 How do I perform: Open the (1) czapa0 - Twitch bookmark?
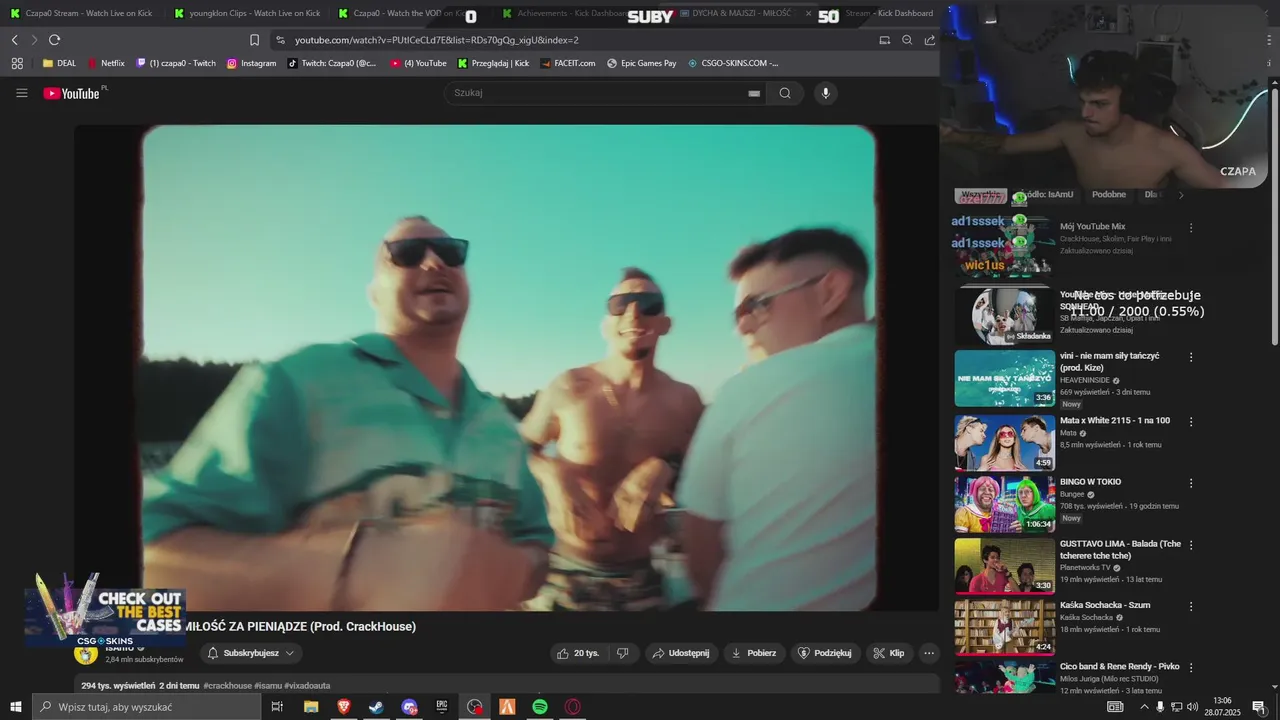176,63
